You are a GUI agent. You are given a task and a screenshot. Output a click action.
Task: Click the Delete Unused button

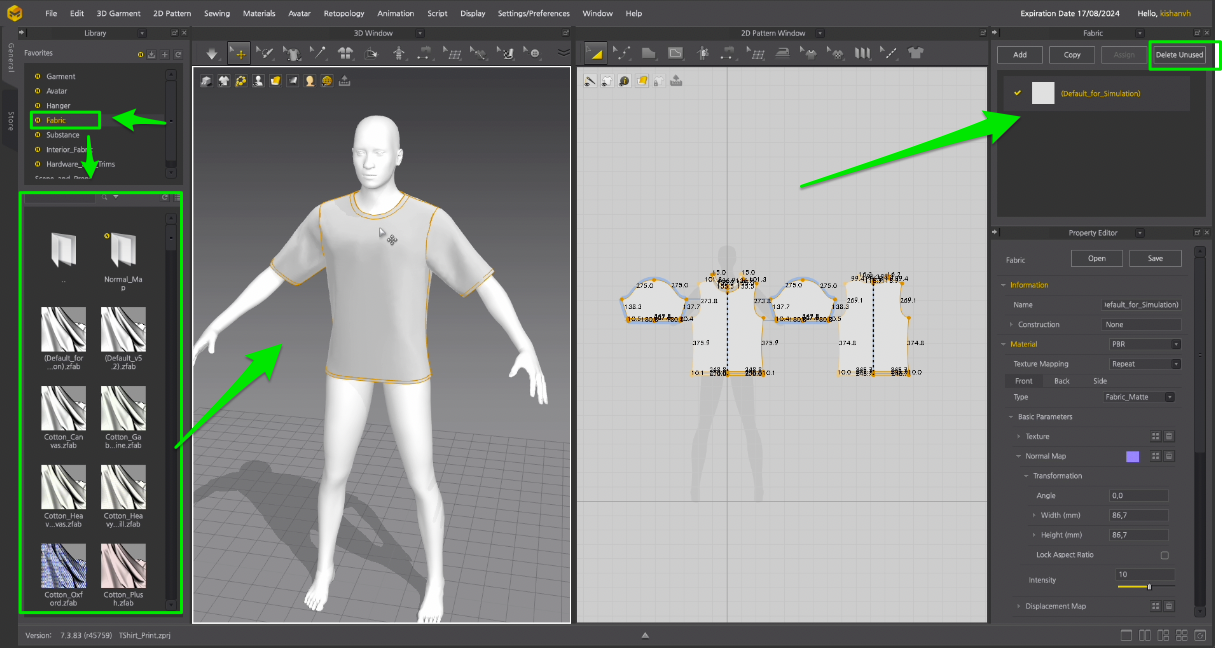click(x=1179, y=55)
